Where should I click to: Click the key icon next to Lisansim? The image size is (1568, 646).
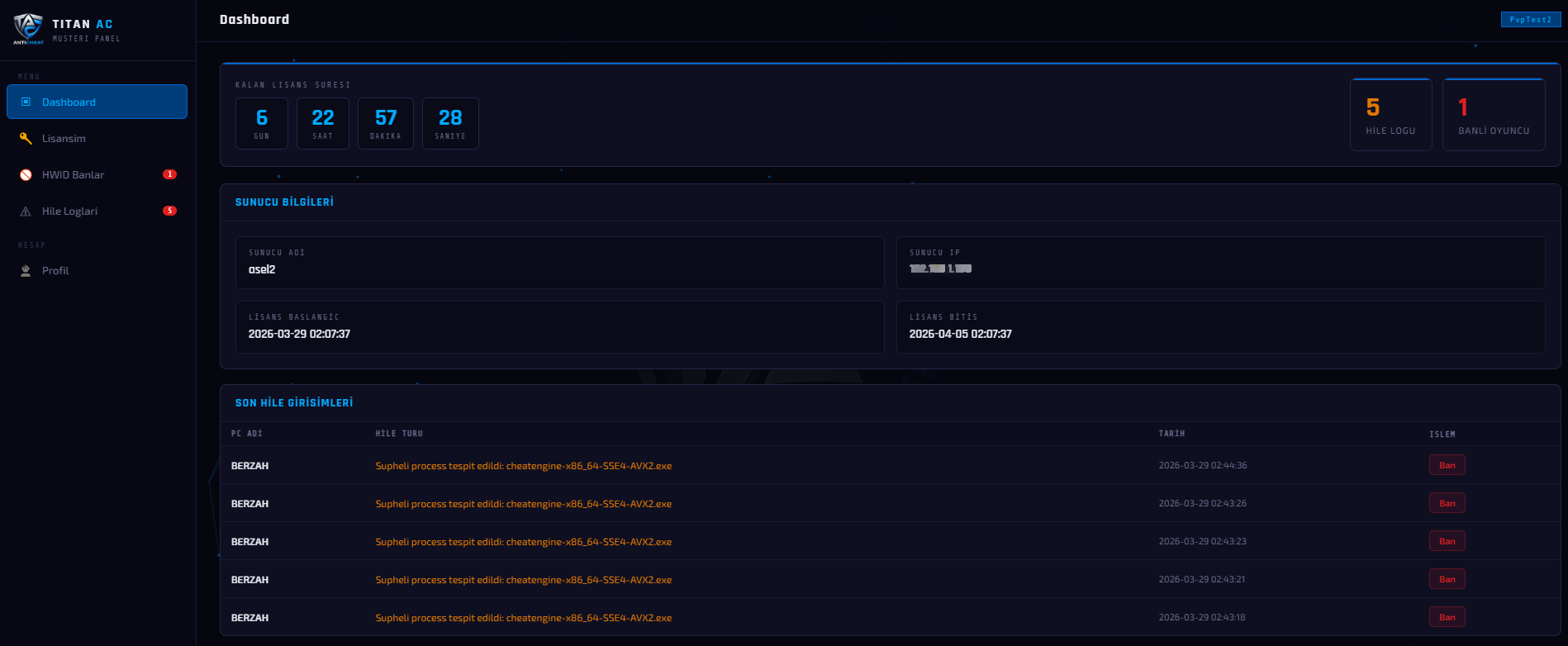pos(26,138)
